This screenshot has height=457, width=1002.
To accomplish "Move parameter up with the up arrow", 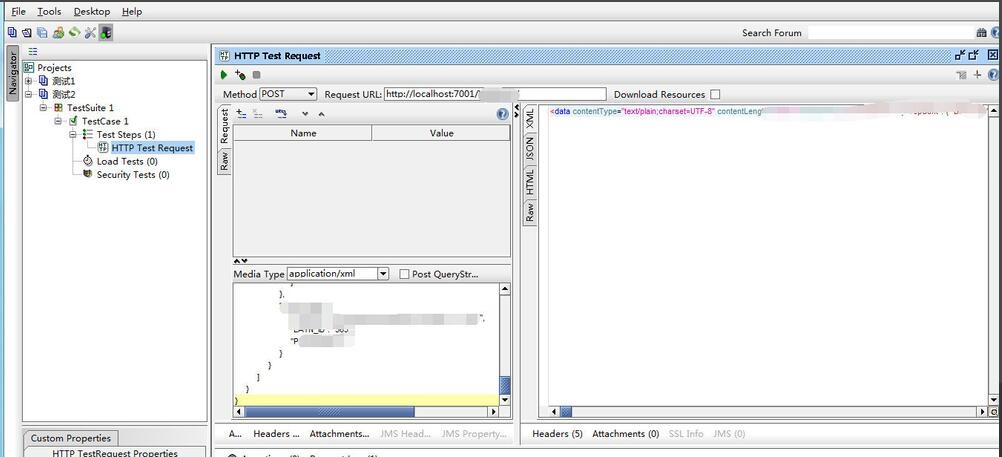I will coord(321,114).
